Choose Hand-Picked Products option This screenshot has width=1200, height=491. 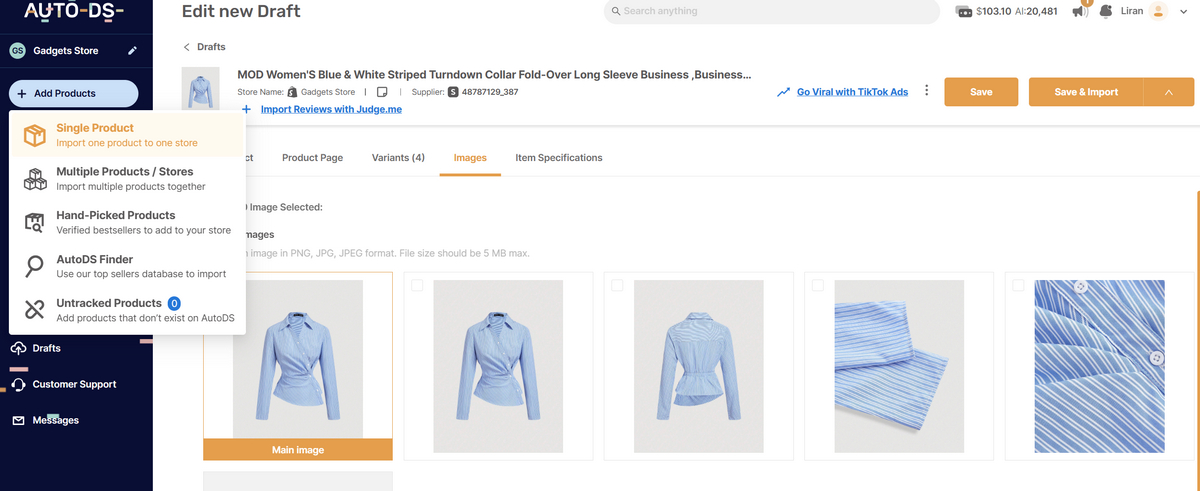click(x=127, y=222)
